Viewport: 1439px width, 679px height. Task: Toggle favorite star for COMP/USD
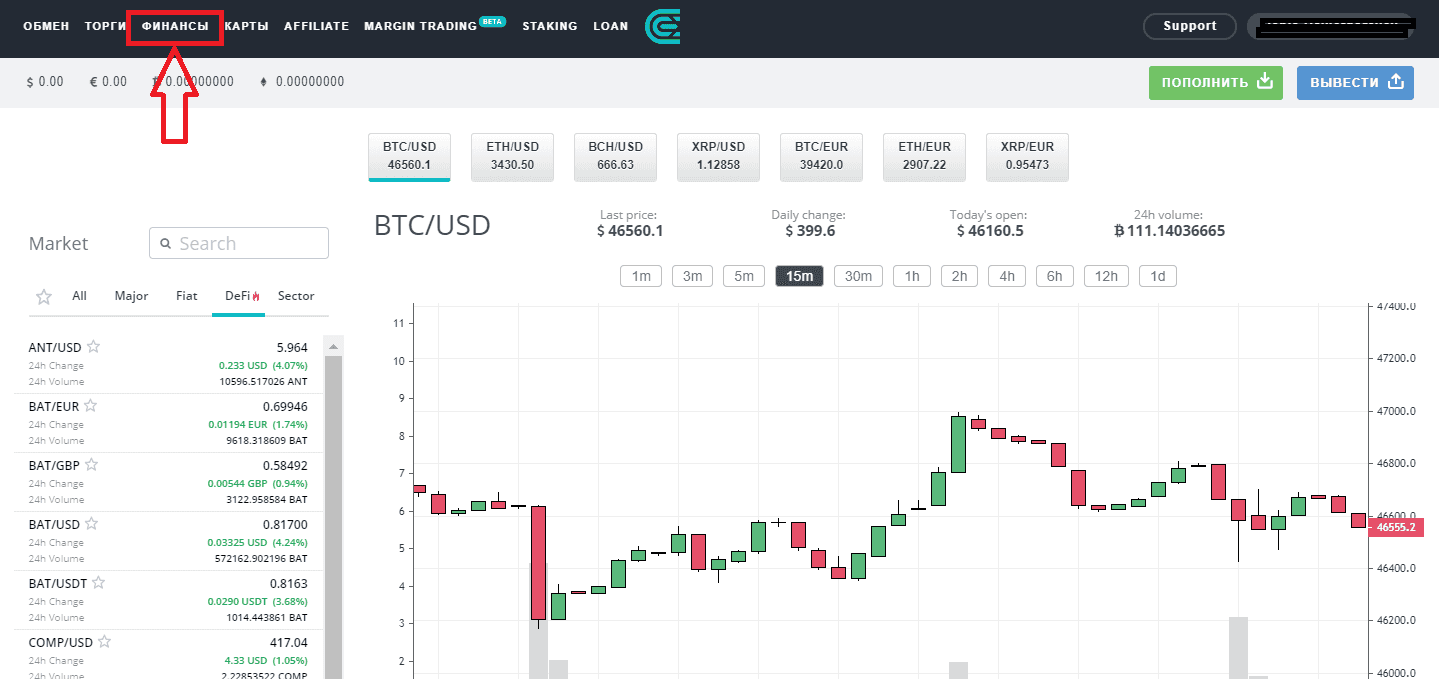tap(104, 642)
